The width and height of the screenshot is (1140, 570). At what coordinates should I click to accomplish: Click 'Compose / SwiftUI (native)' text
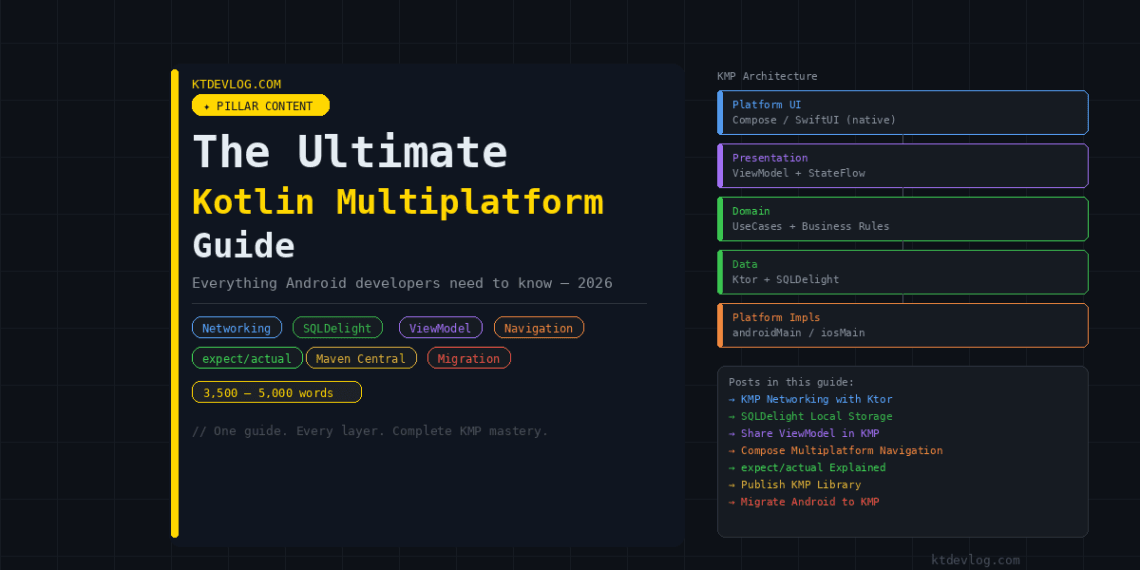click(x=814, y=120)
